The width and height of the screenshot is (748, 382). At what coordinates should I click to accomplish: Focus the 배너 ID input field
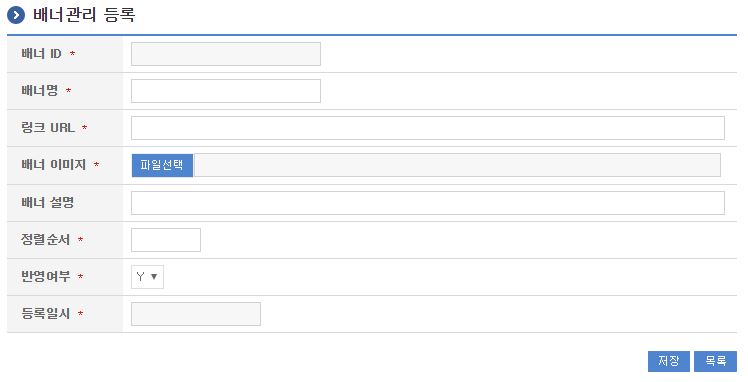coord(226,54)
